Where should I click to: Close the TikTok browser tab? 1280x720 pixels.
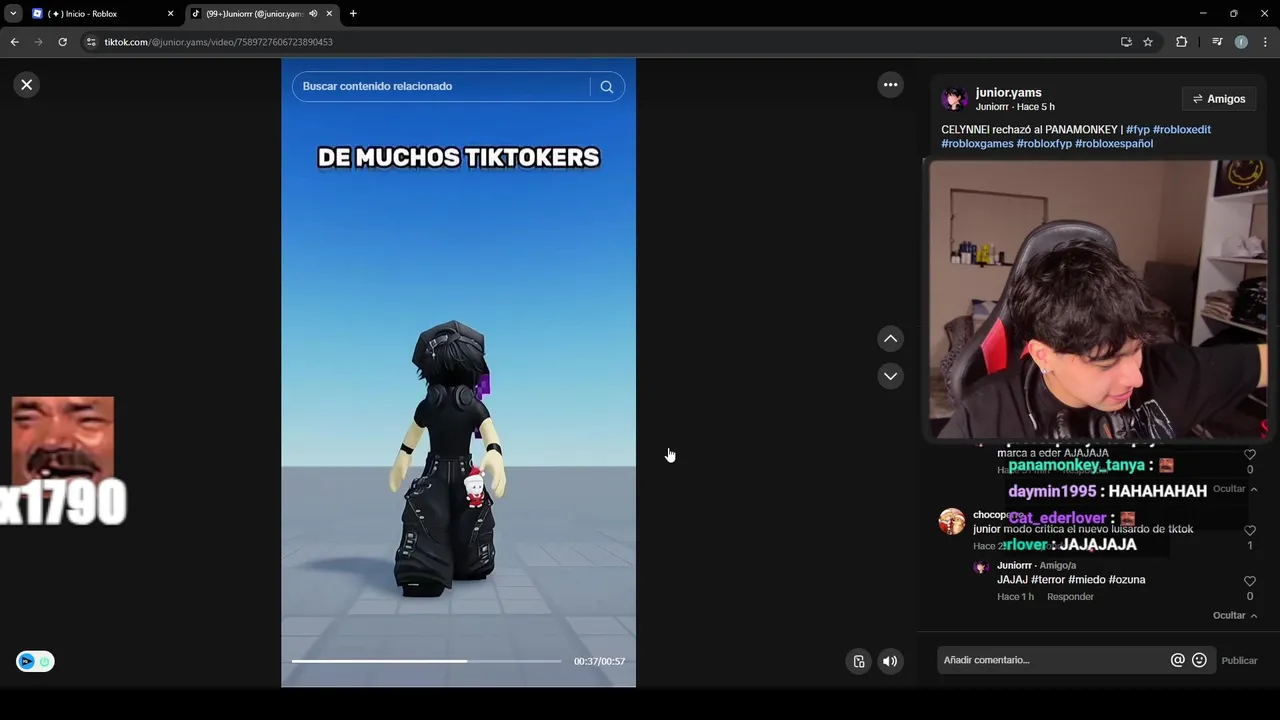(x=329, y=14)
